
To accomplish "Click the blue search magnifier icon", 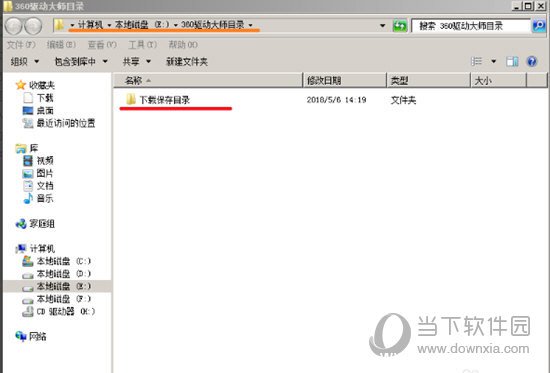I will click(539, 26).
